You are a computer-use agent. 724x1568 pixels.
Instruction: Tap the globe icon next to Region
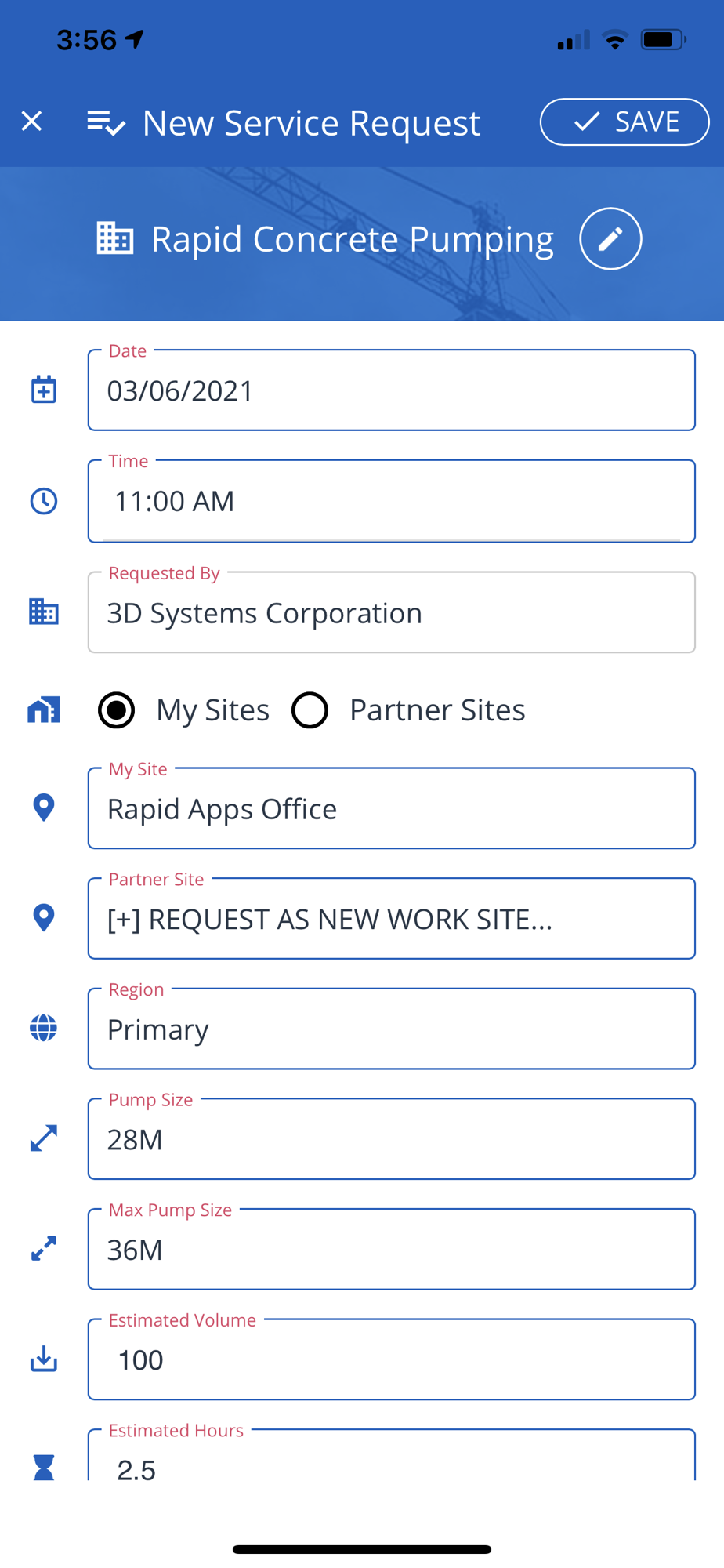(44, 1028)
